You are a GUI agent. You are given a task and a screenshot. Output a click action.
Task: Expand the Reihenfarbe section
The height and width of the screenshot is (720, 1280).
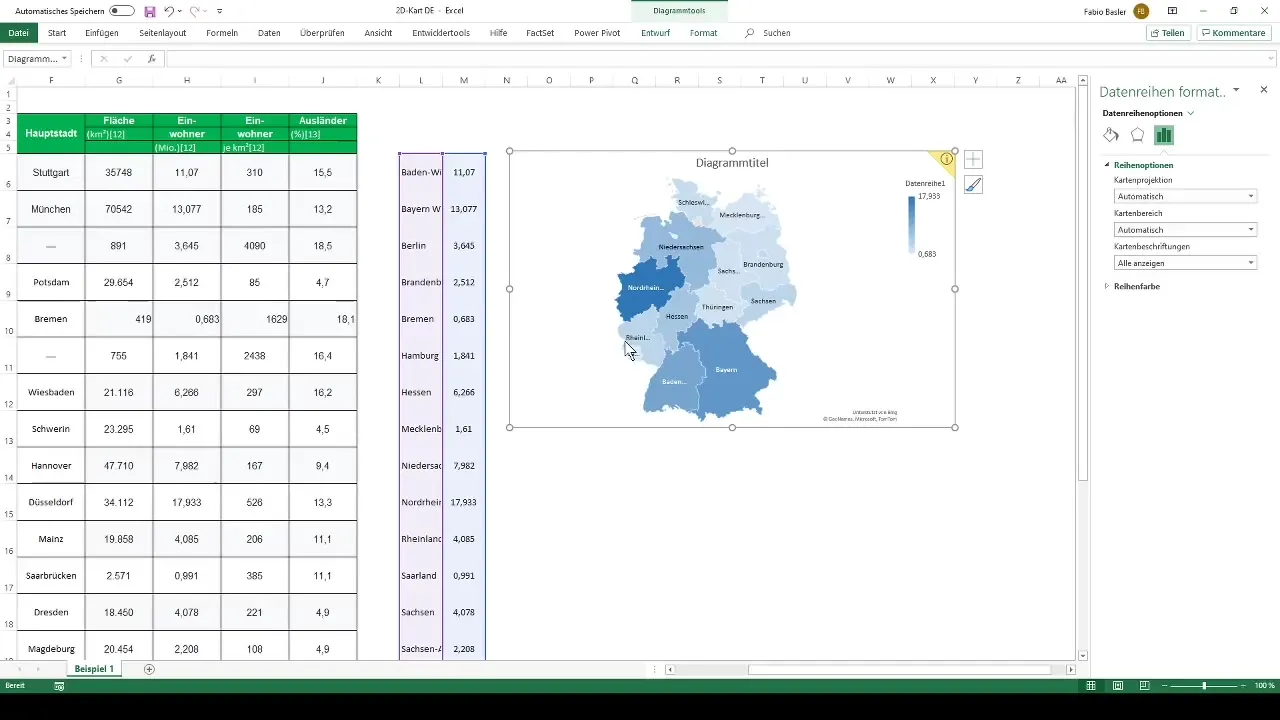click(x=1107, y=286)
